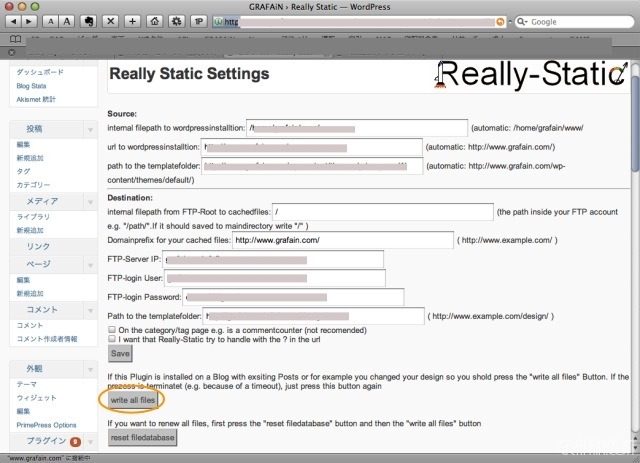This screenshot has height=463, width=640.
Task: Stop loading with the X toolbar button
Action: [x=111, y=22]
